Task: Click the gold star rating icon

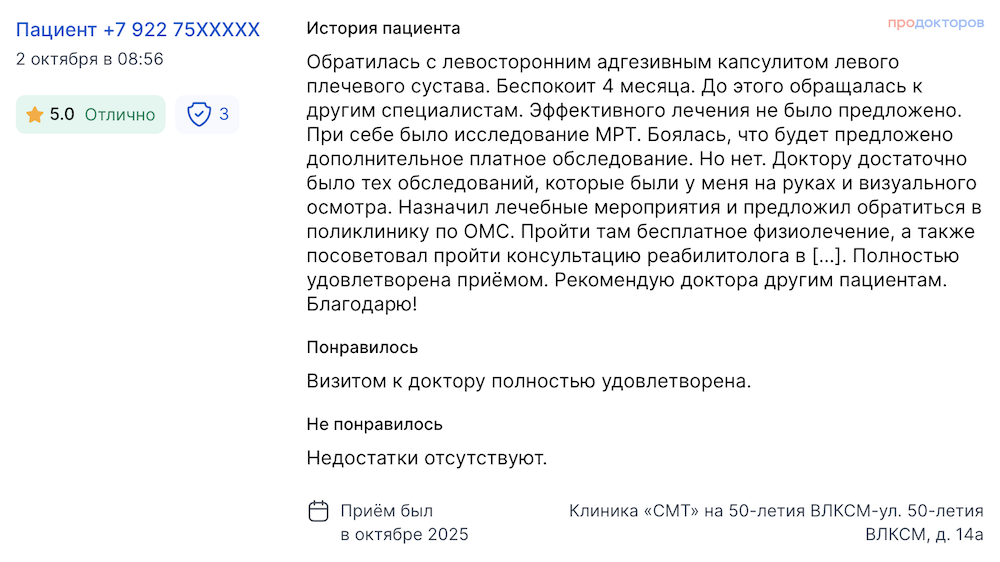Action: point(35,115)
